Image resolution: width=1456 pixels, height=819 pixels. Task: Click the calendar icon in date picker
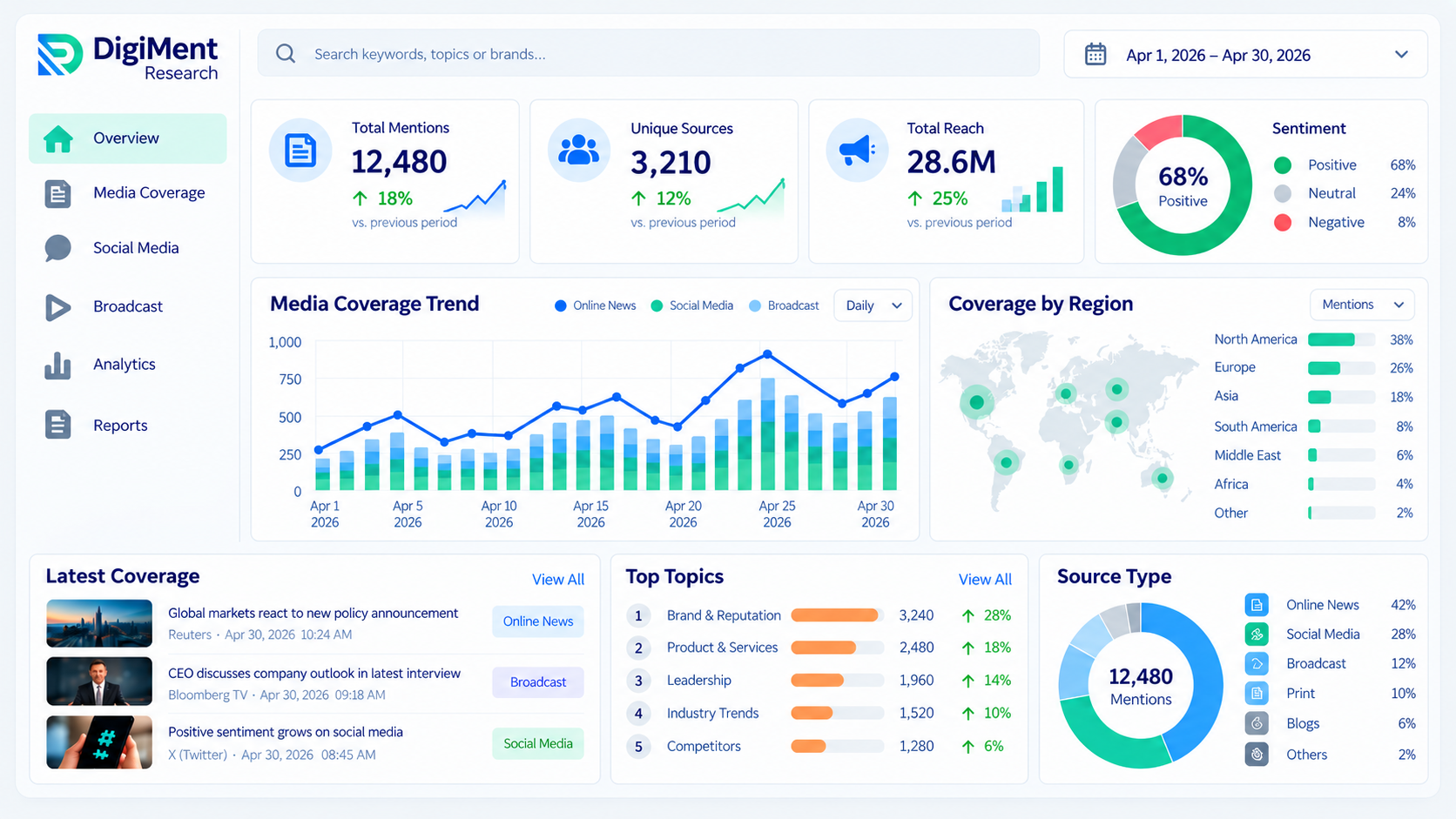click(1095, 55)
